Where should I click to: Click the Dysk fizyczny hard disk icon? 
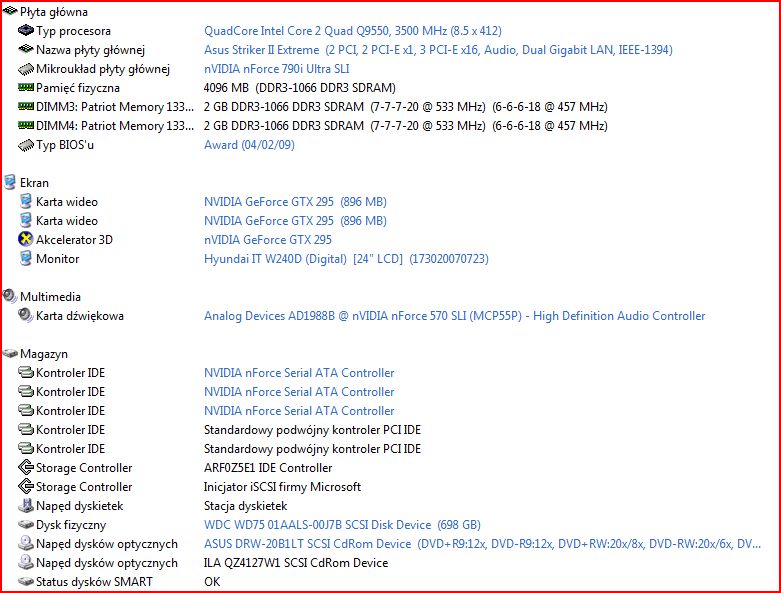click(x=26, y=525)
